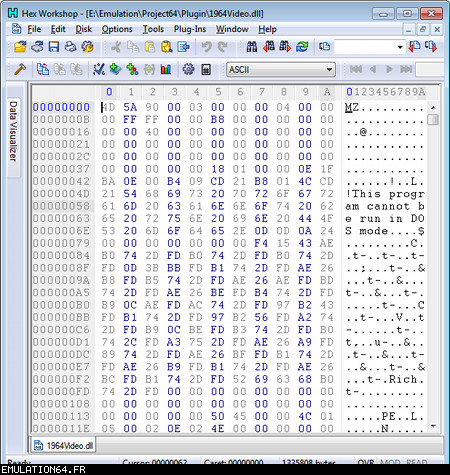Click the Add Structure green plus icon
The image size is (450, 475).
(115, 69)
